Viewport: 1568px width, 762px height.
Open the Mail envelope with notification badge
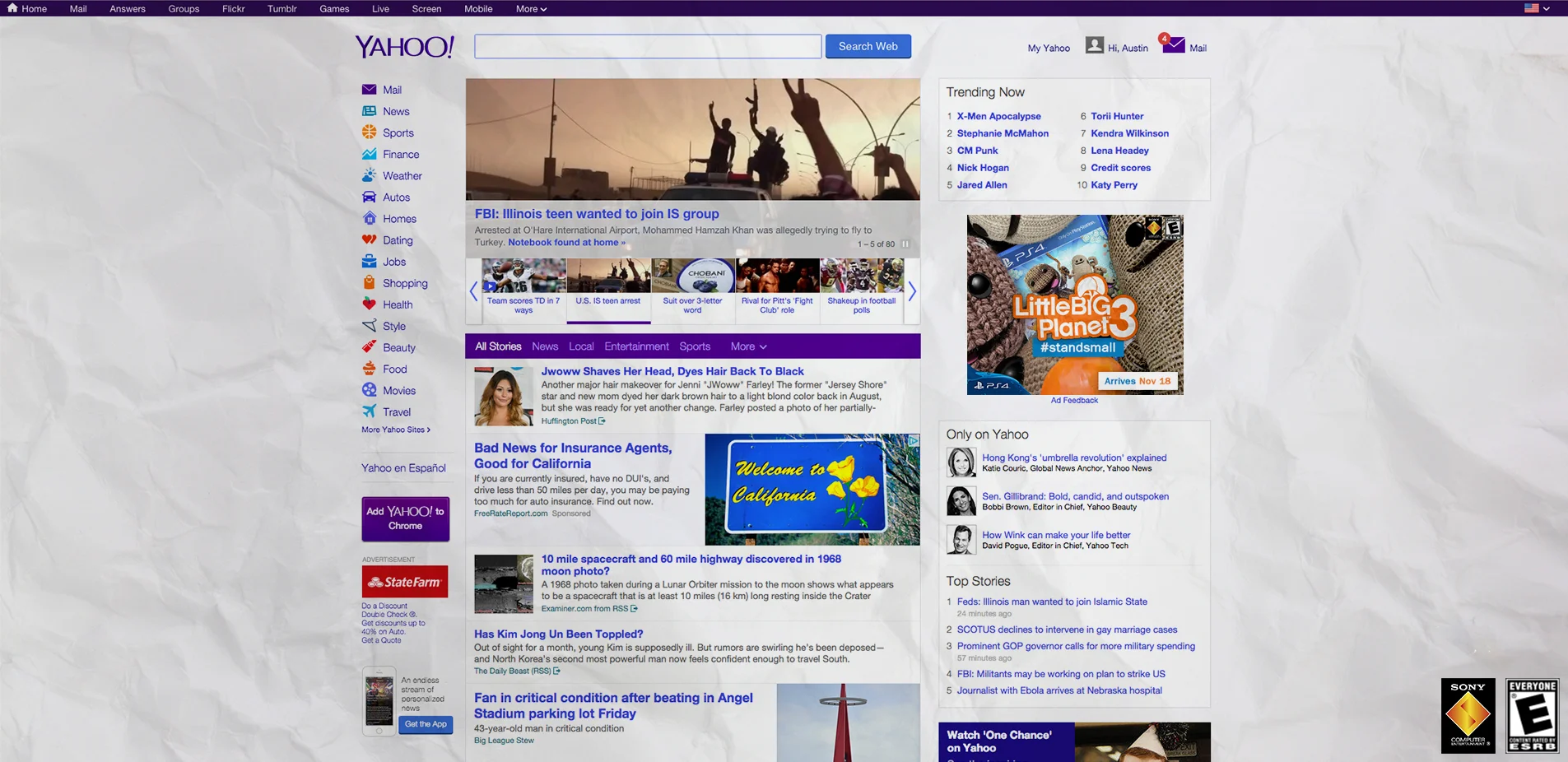pyautogui.click(x=1173, y=44)
